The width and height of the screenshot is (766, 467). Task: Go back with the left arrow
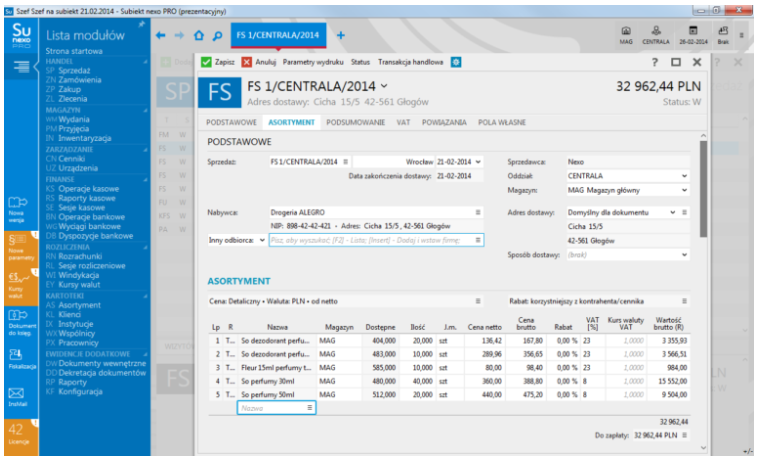click(x=161, y=35)
